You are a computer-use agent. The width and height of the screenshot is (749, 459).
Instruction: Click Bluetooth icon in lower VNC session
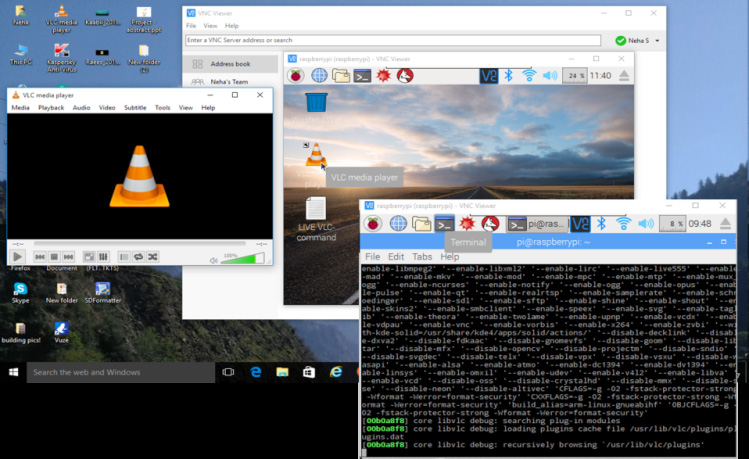pos(601,224)
